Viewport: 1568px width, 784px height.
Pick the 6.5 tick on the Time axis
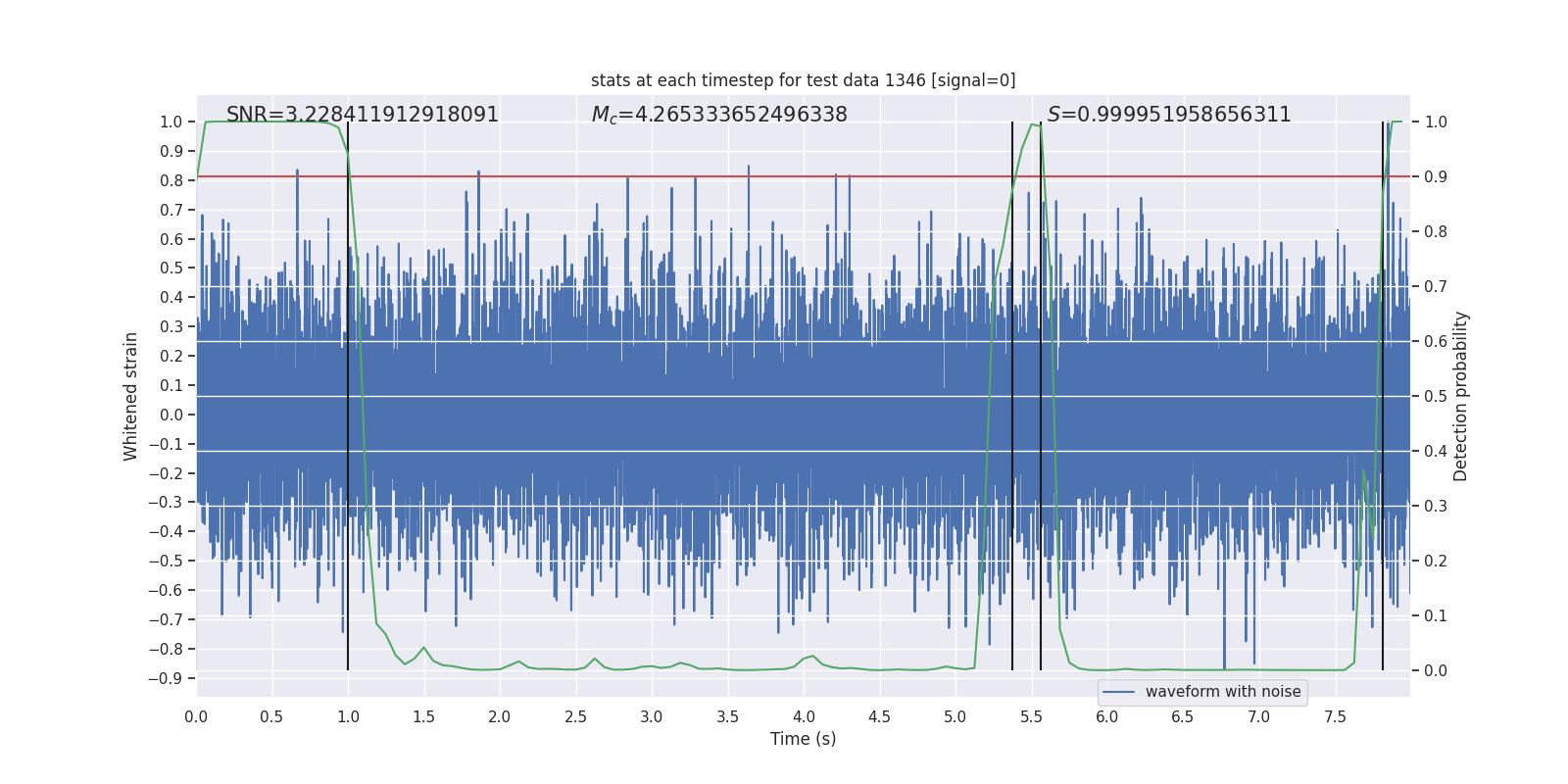coord(1183,716)
